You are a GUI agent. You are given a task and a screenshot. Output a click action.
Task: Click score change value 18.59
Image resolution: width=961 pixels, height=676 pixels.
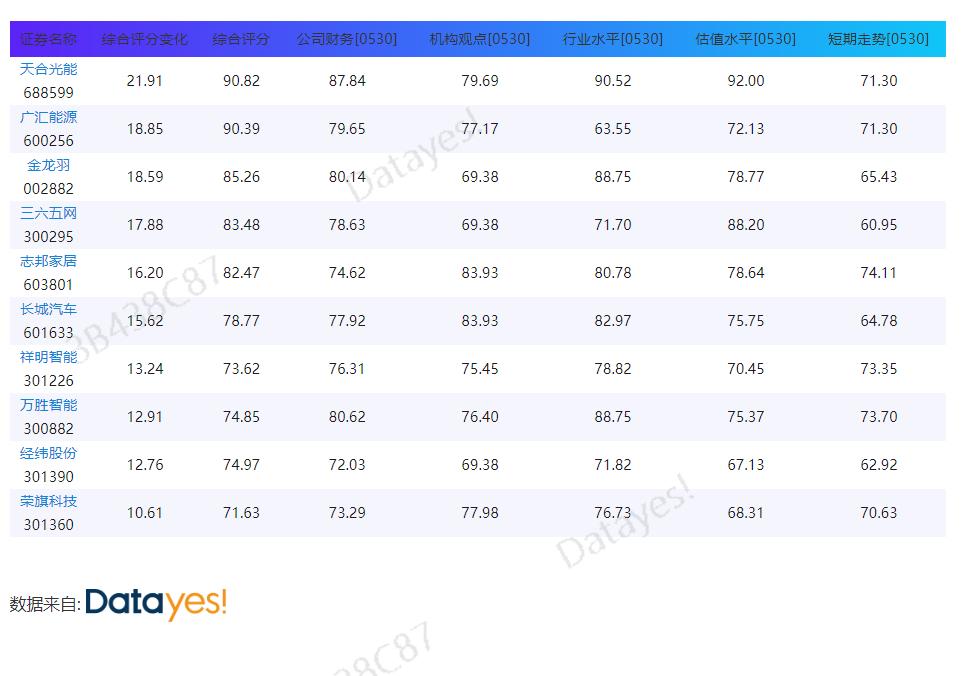(x=145, y=177)
